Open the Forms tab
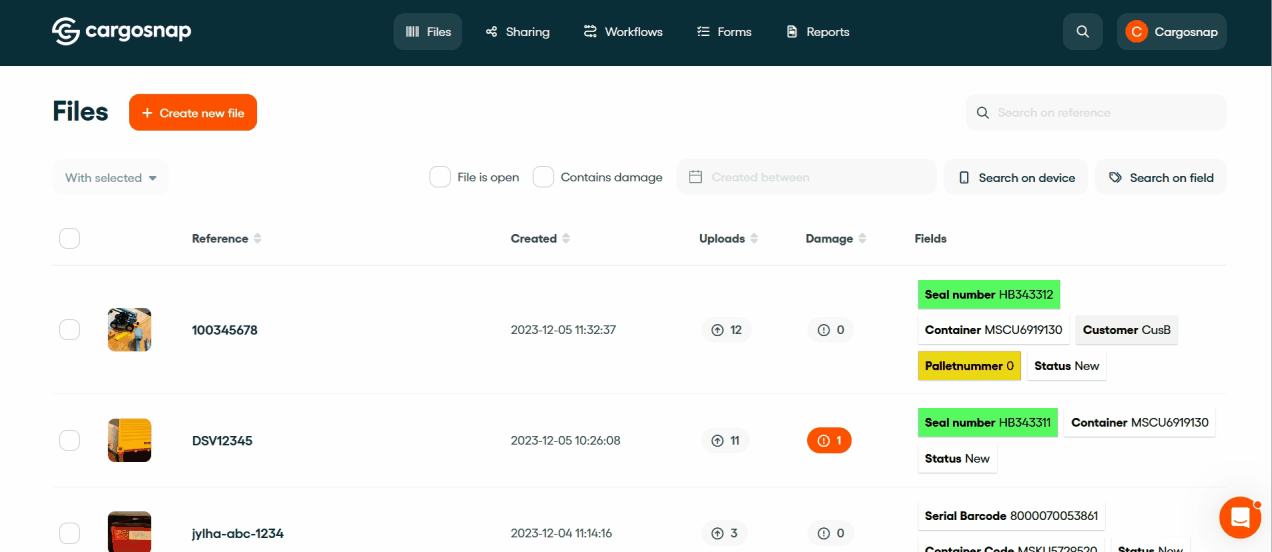The image size is (1272, 552). [x=724, y=32]
